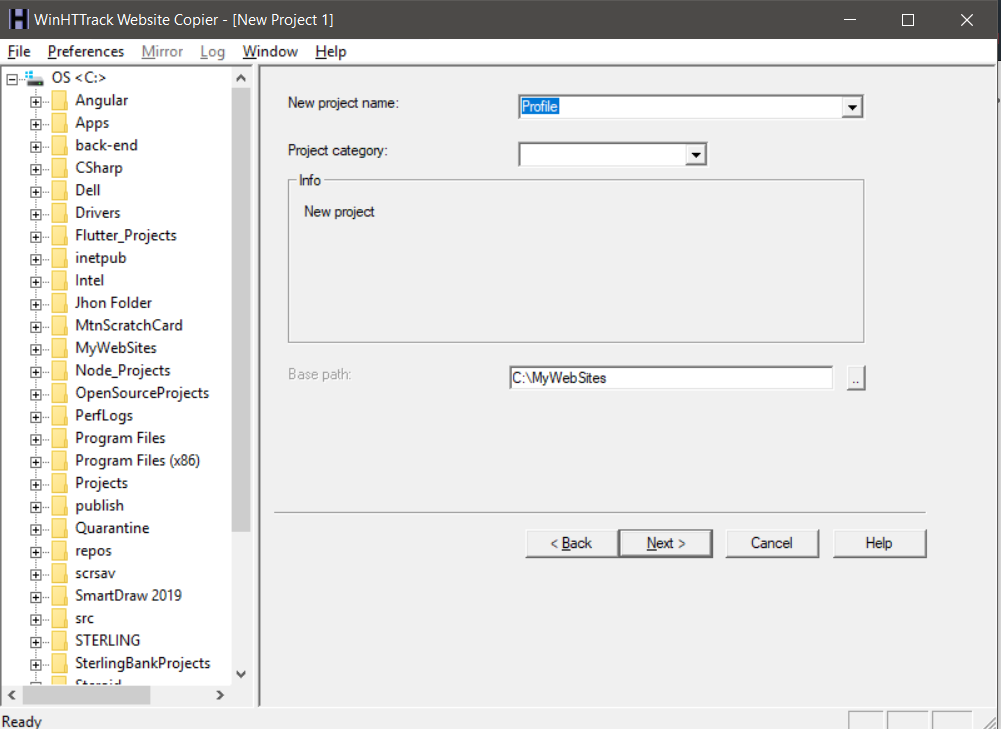The width and height of the screenshot is (1001, 729).
Task: Click the WinHTTrack app icon in title bar
Action: click(19, 19)
